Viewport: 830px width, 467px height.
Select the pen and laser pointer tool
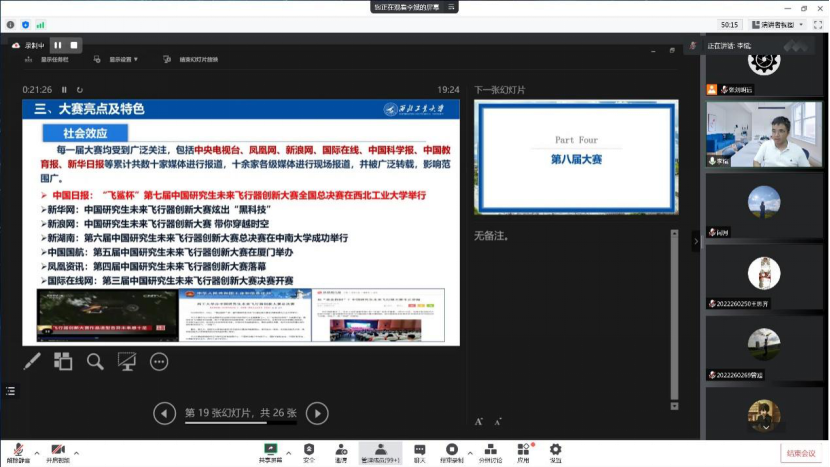[32, 362]
